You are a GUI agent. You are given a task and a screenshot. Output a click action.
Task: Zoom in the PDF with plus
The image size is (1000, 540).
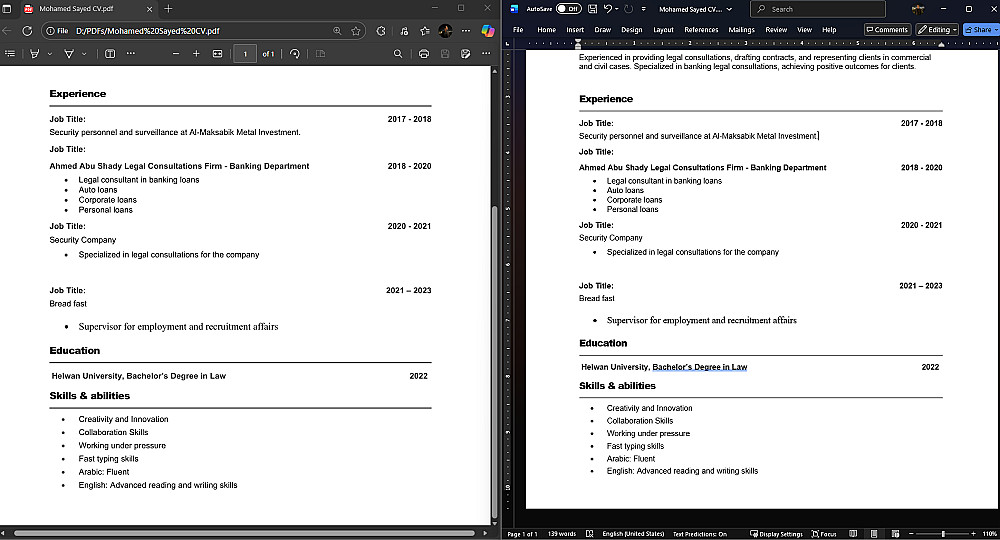point(196,54)
